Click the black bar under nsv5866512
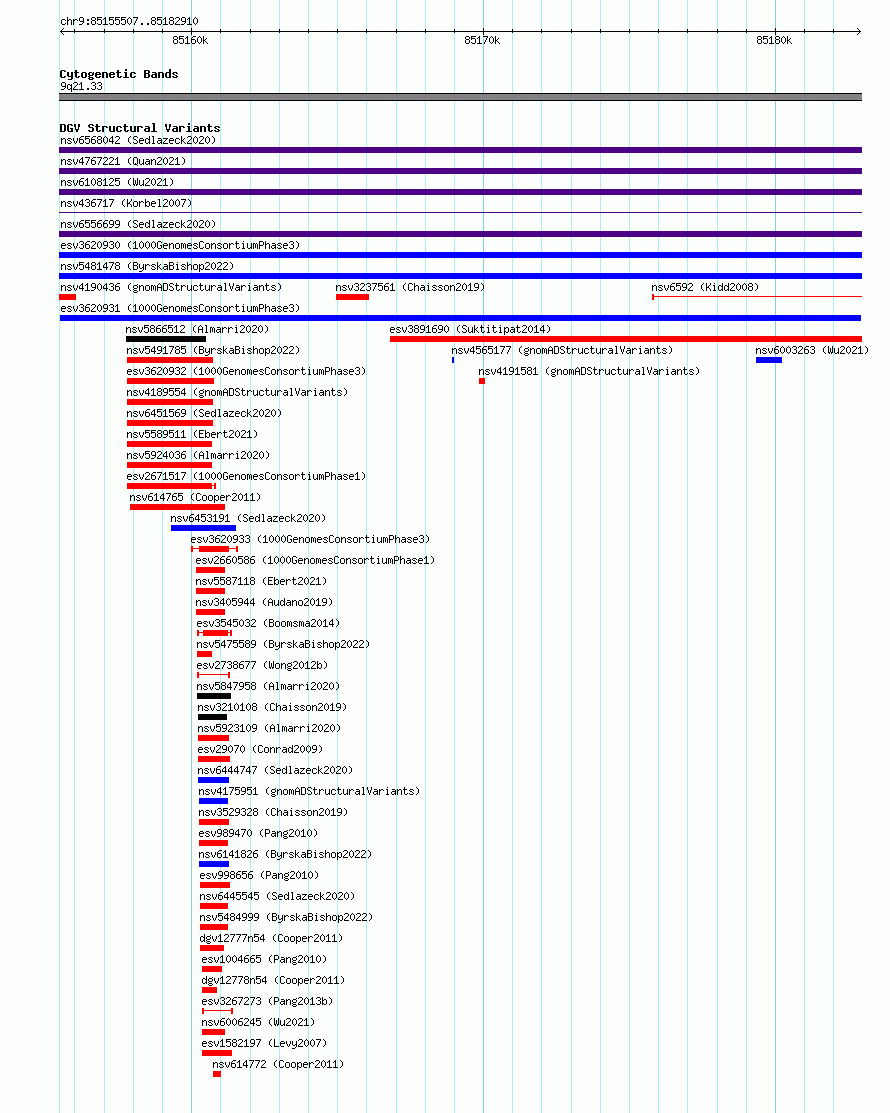 point(165,339)
